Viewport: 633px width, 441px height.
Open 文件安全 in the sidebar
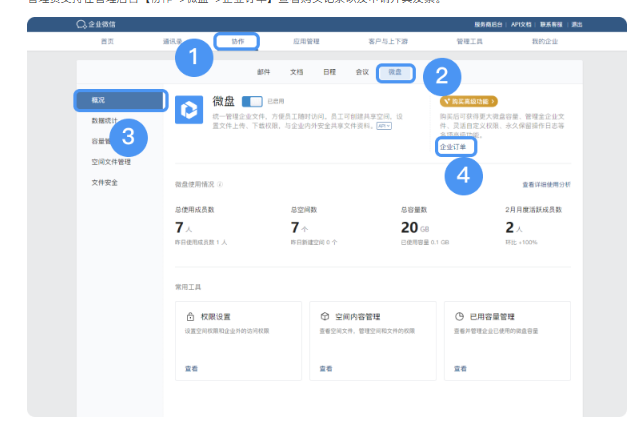[x=104, y=182]
